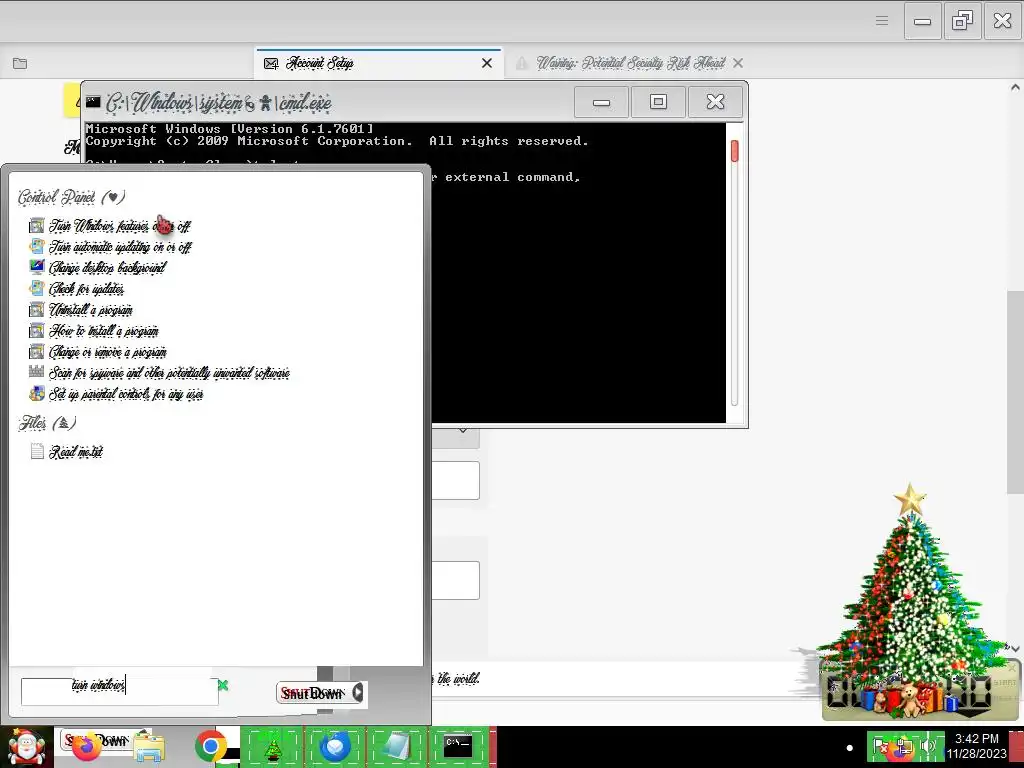Switch to Warning: Potential Security Risk tab

tap(630, 63)
